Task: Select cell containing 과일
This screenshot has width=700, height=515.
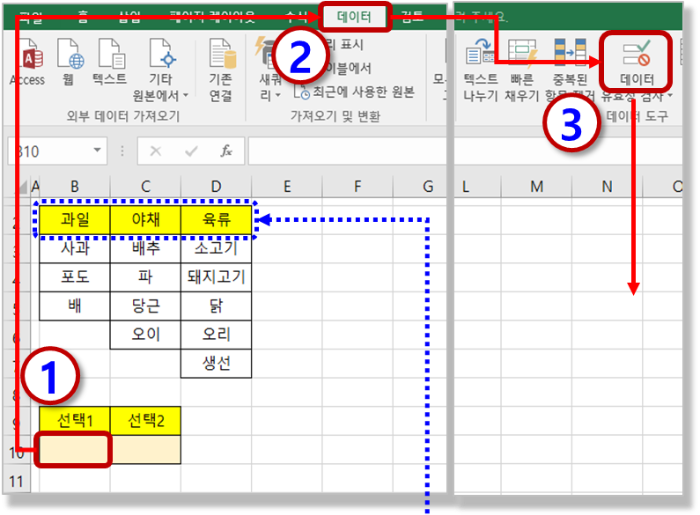Action: point(75,220)
